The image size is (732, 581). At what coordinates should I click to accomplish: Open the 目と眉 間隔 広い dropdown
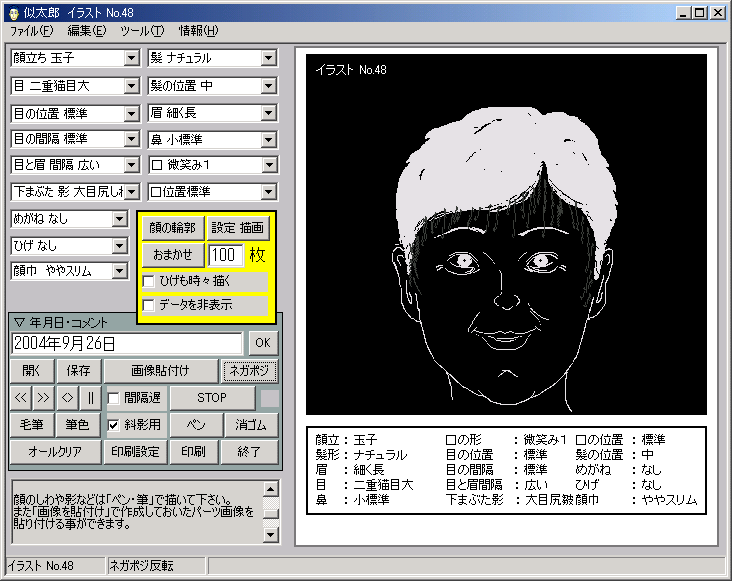point(132,165)
